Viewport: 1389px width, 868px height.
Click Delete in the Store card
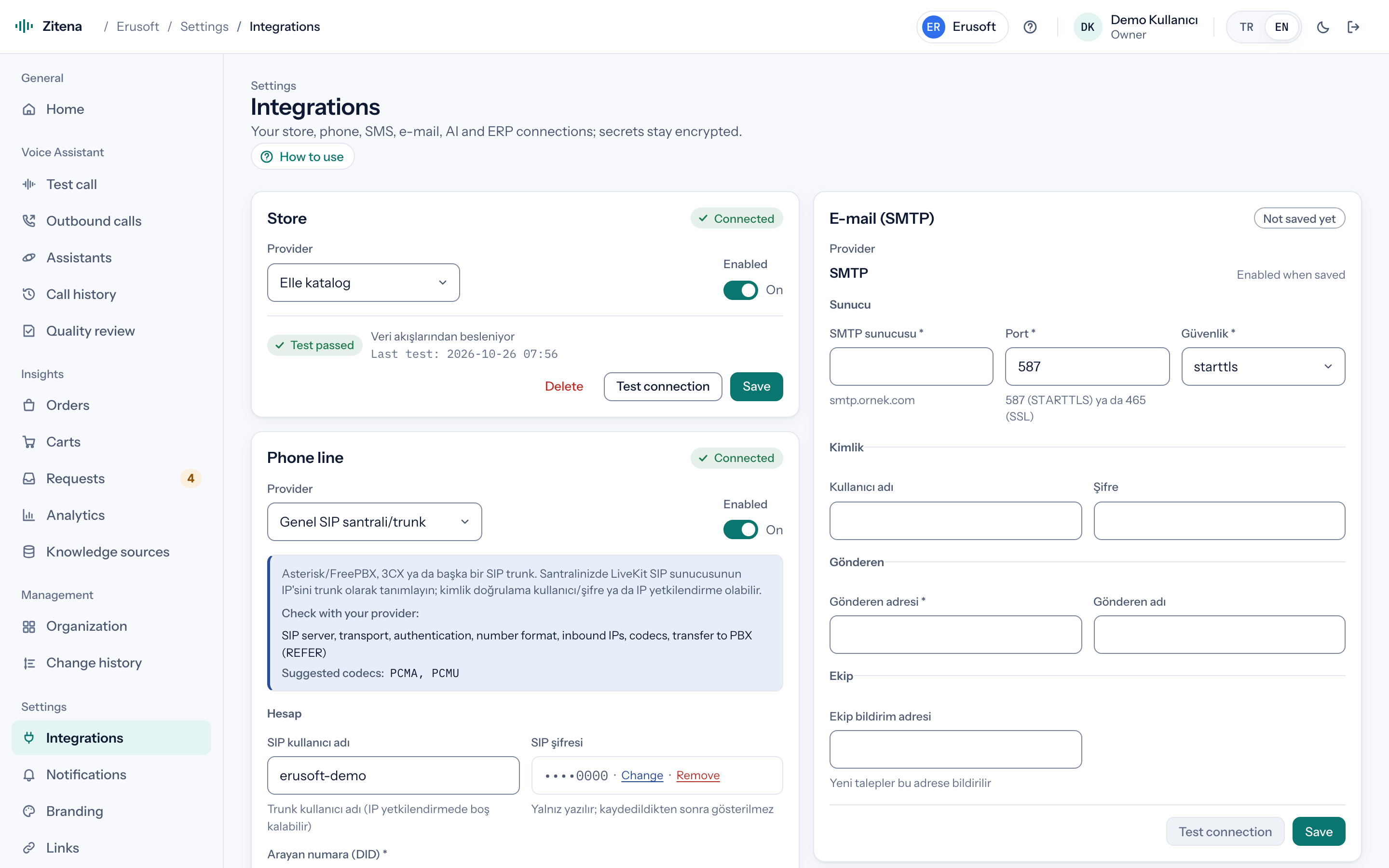coord(564,386)
